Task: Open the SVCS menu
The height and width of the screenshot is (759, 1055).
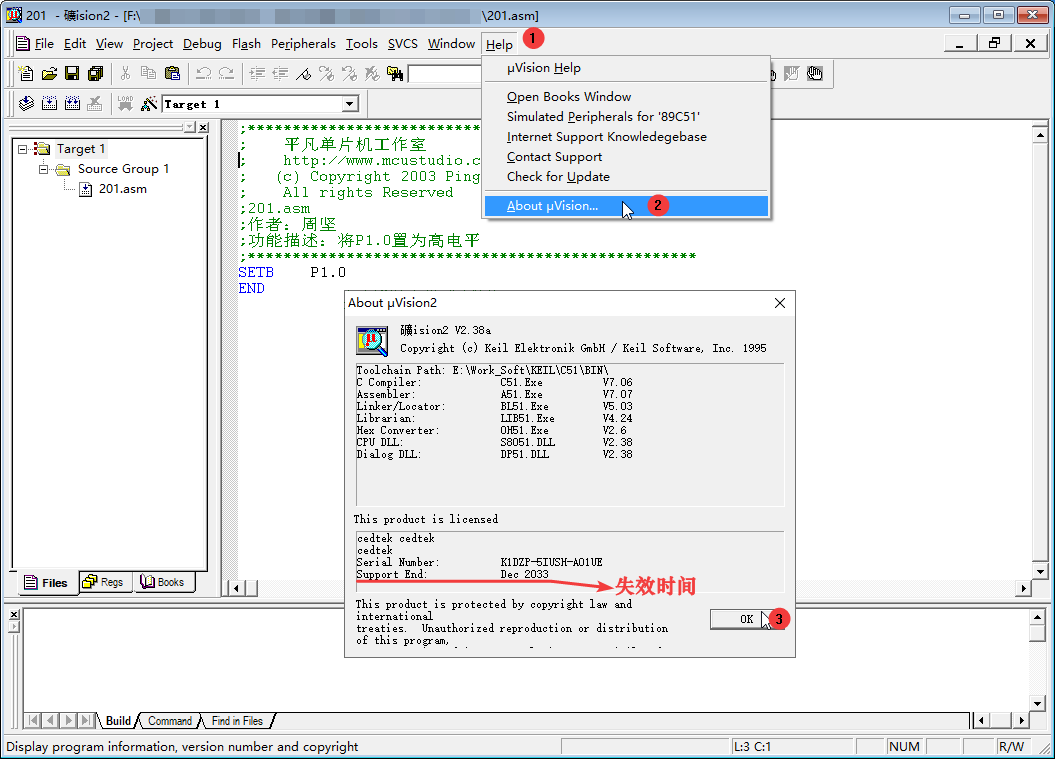Action: (x=402, y=44)
